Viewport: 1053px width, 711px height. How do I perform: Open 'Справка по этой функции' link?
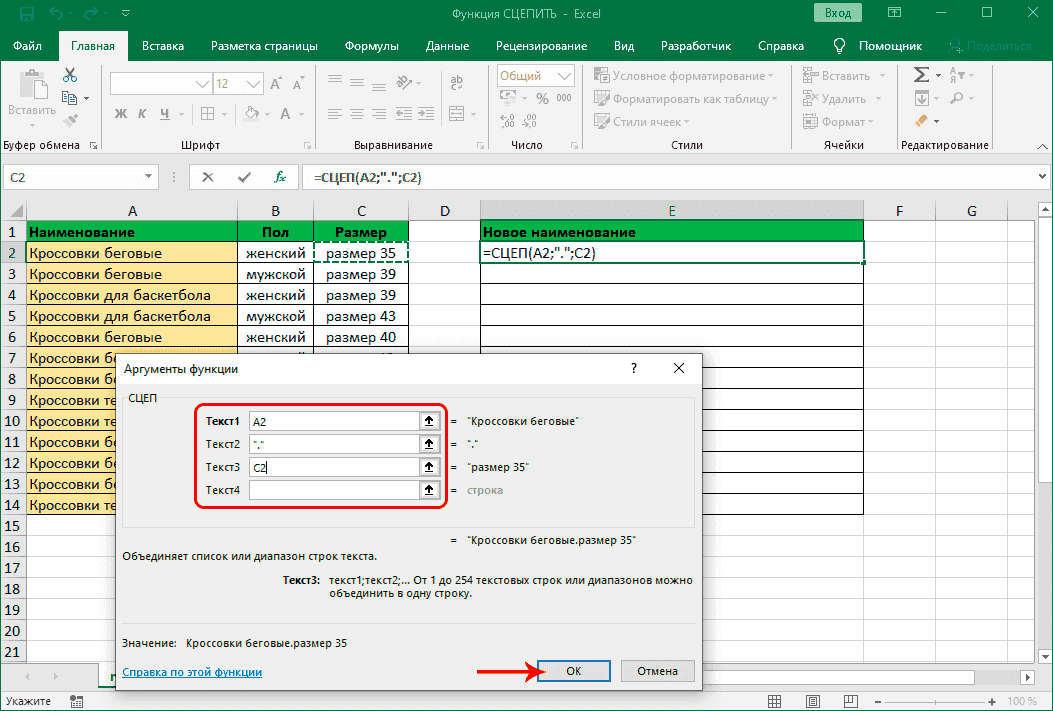tap(192, 672)
